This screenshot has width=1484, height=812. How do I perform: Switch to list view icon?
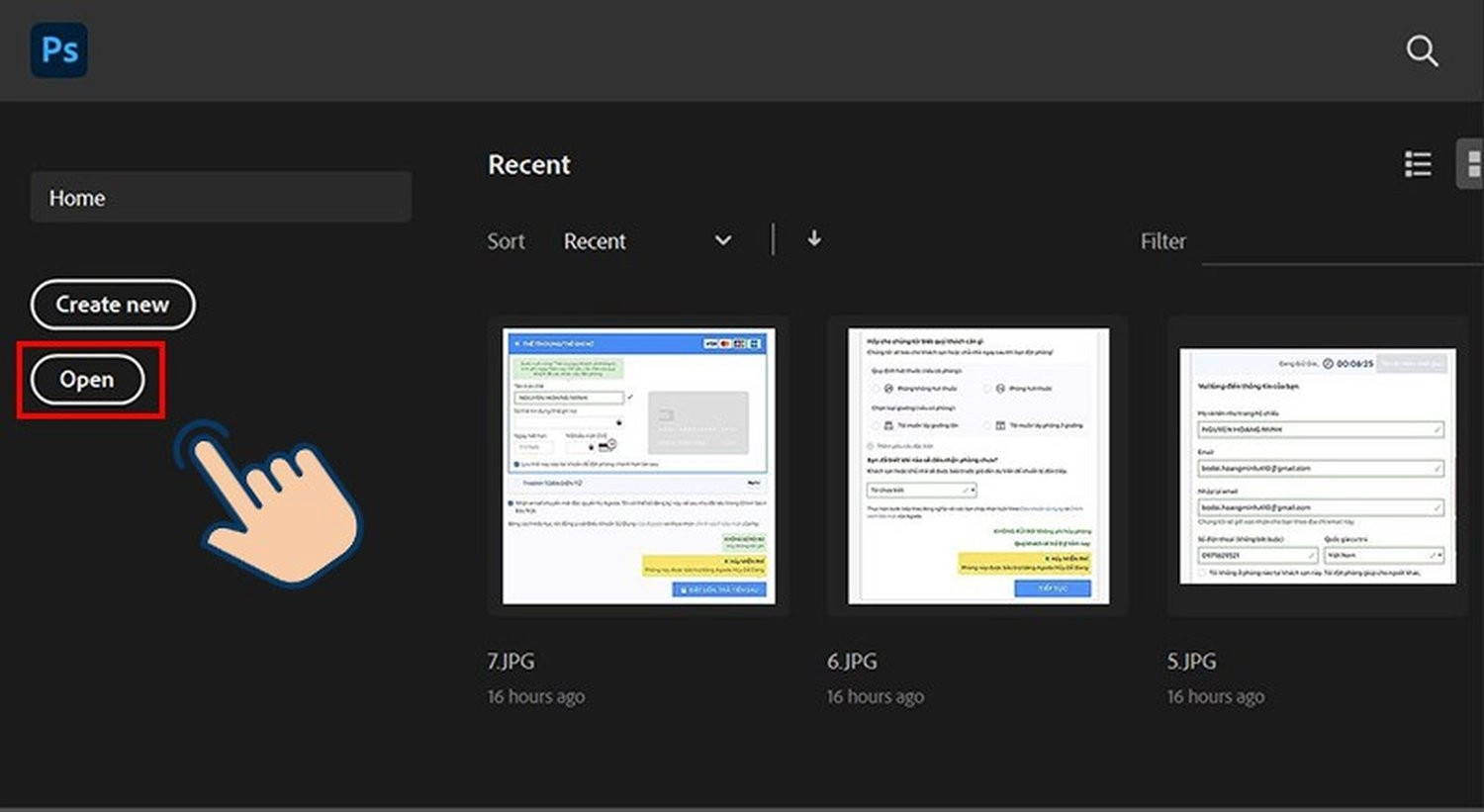click(1418, 164)
